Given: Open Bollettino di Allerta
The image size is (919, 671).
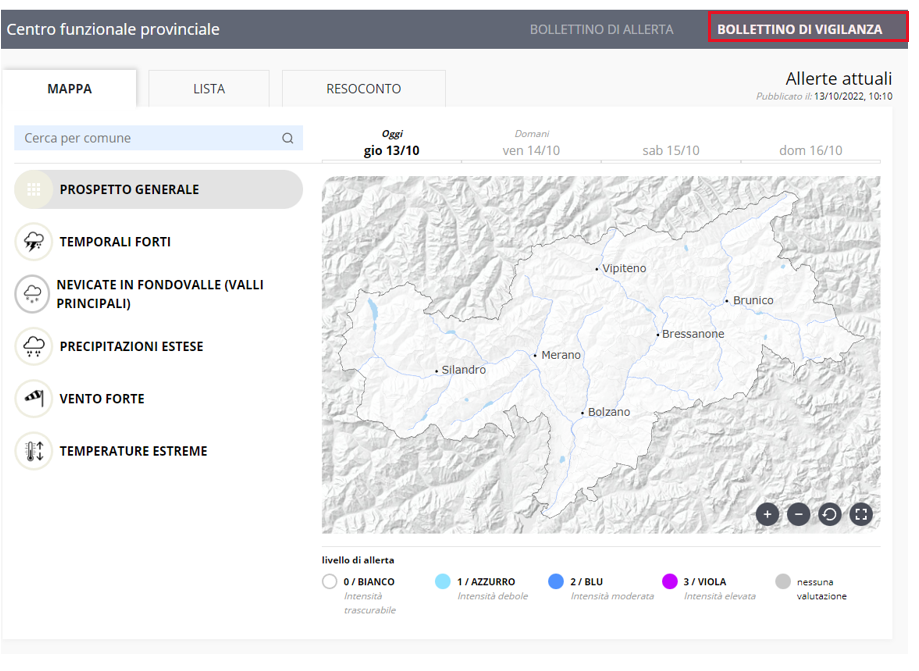Looking at the screenshot, I should [601, 29].
